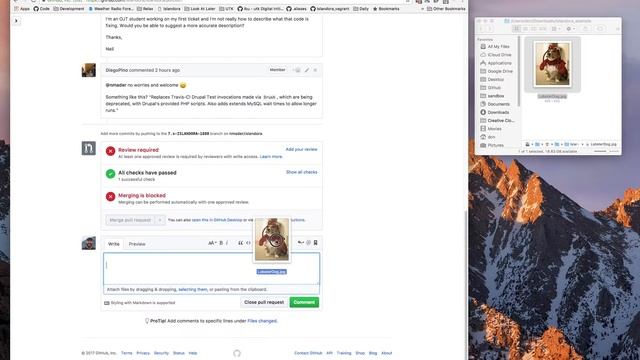Expand the collapsed side panel arrow
640x360 pixels.
(x=16, y=21)
